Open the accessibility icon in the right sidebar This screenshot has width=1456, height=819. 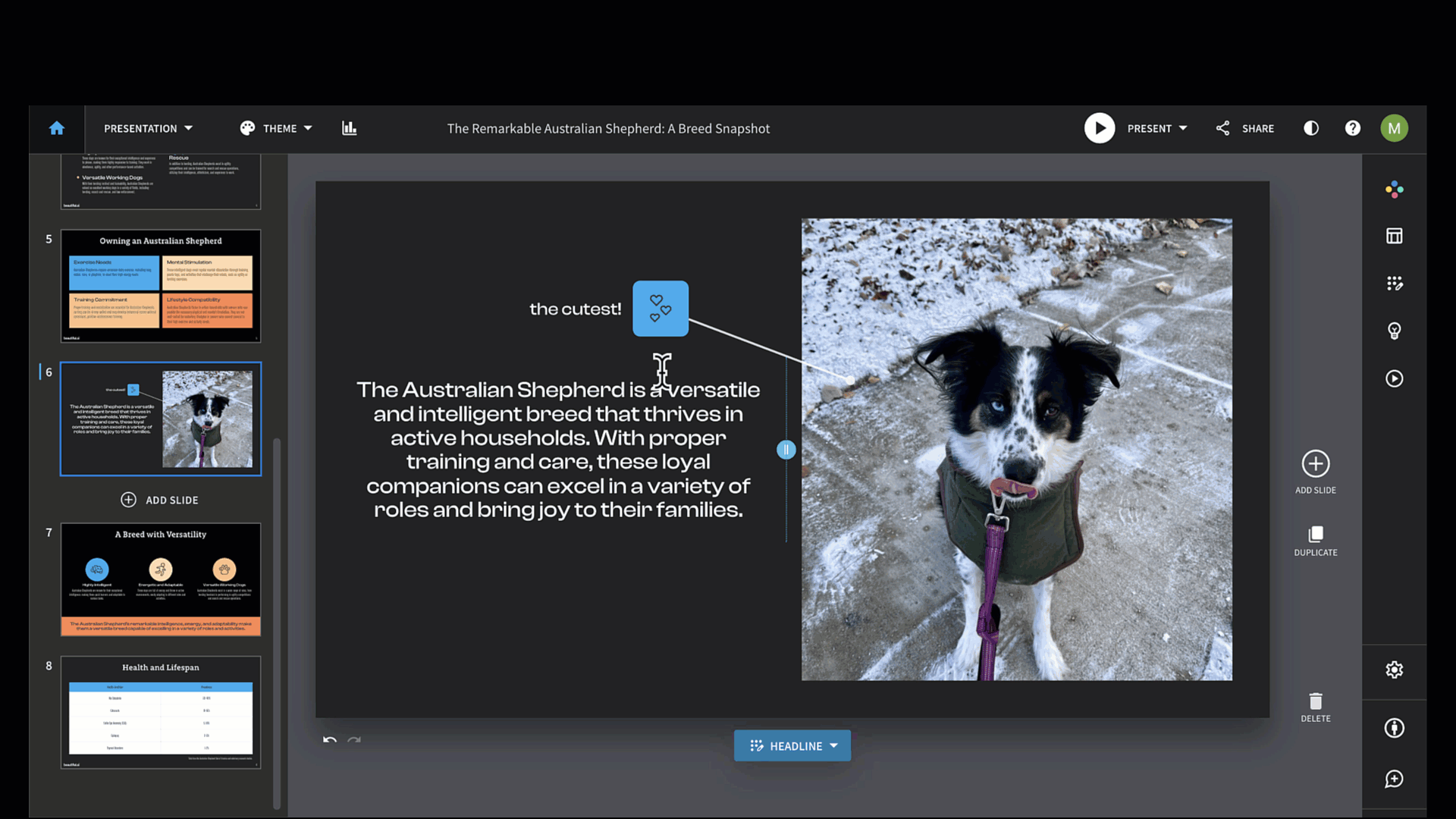point(1395,728)
